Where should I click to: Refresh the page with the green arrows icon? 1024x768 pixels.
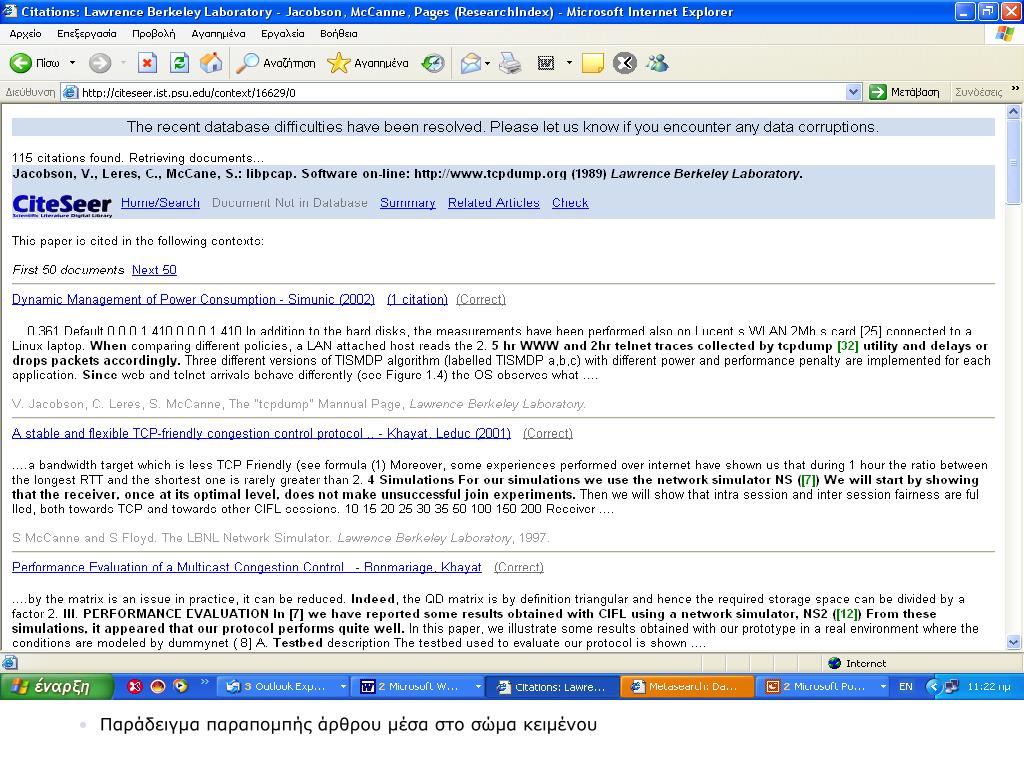pyautogui.click(x=179, y=63)
